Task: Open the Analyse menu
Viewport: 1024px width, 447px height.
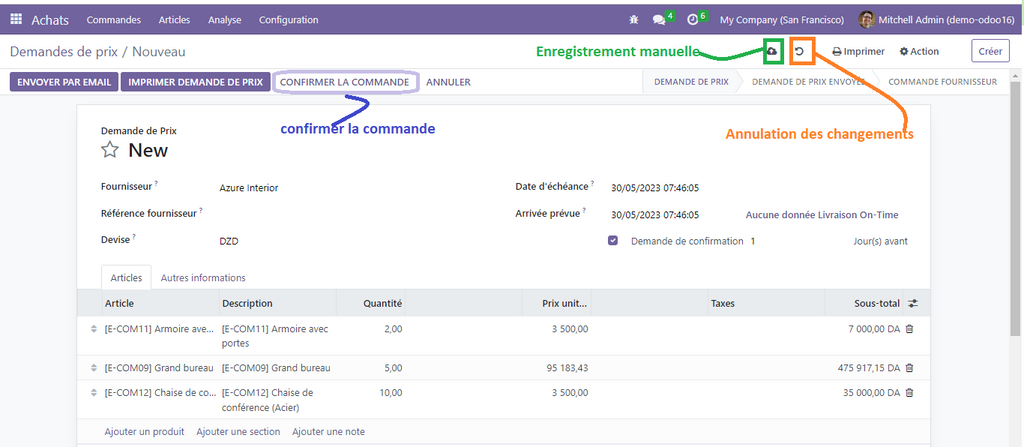Action: [x=225, y=20]
